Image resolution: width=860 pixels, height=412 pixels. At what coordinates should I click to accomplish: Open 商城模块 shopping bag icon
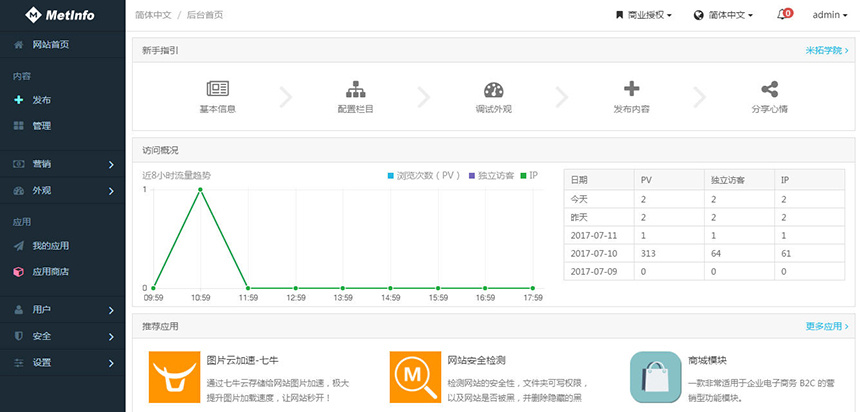(x=656, y=375)
